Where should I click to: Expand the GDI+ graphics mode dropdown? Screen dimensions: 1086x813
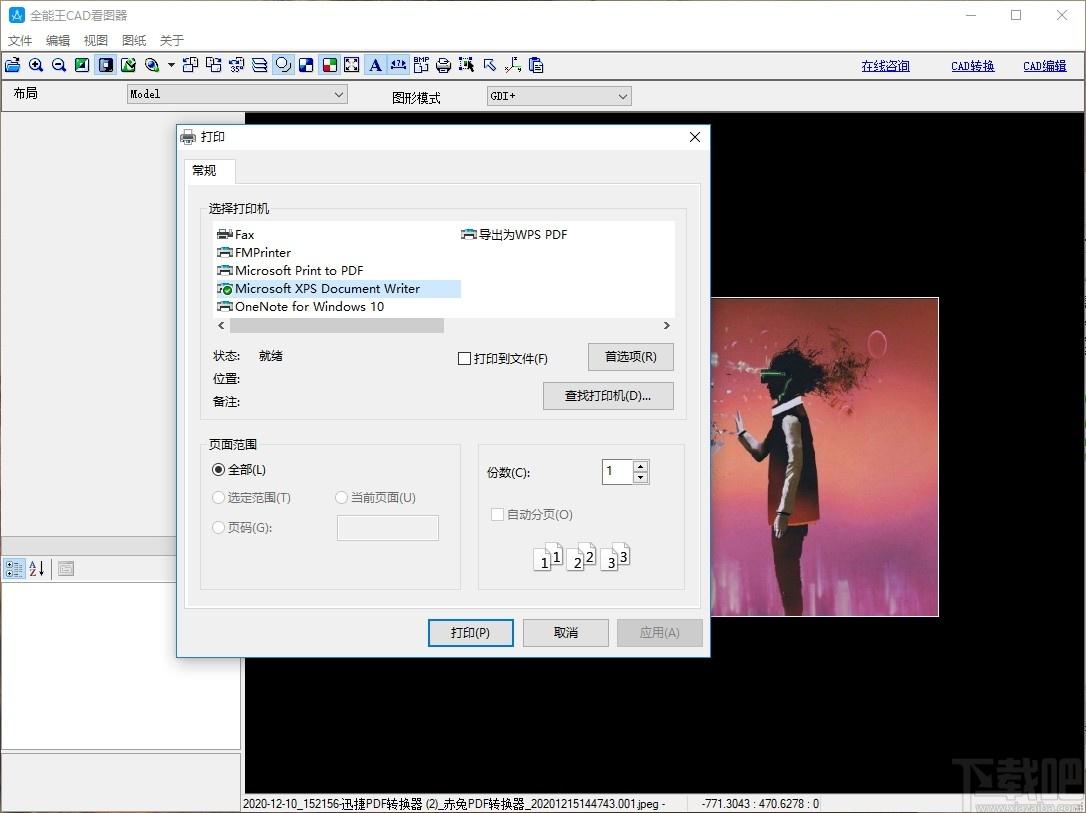(x=559, y=96)
